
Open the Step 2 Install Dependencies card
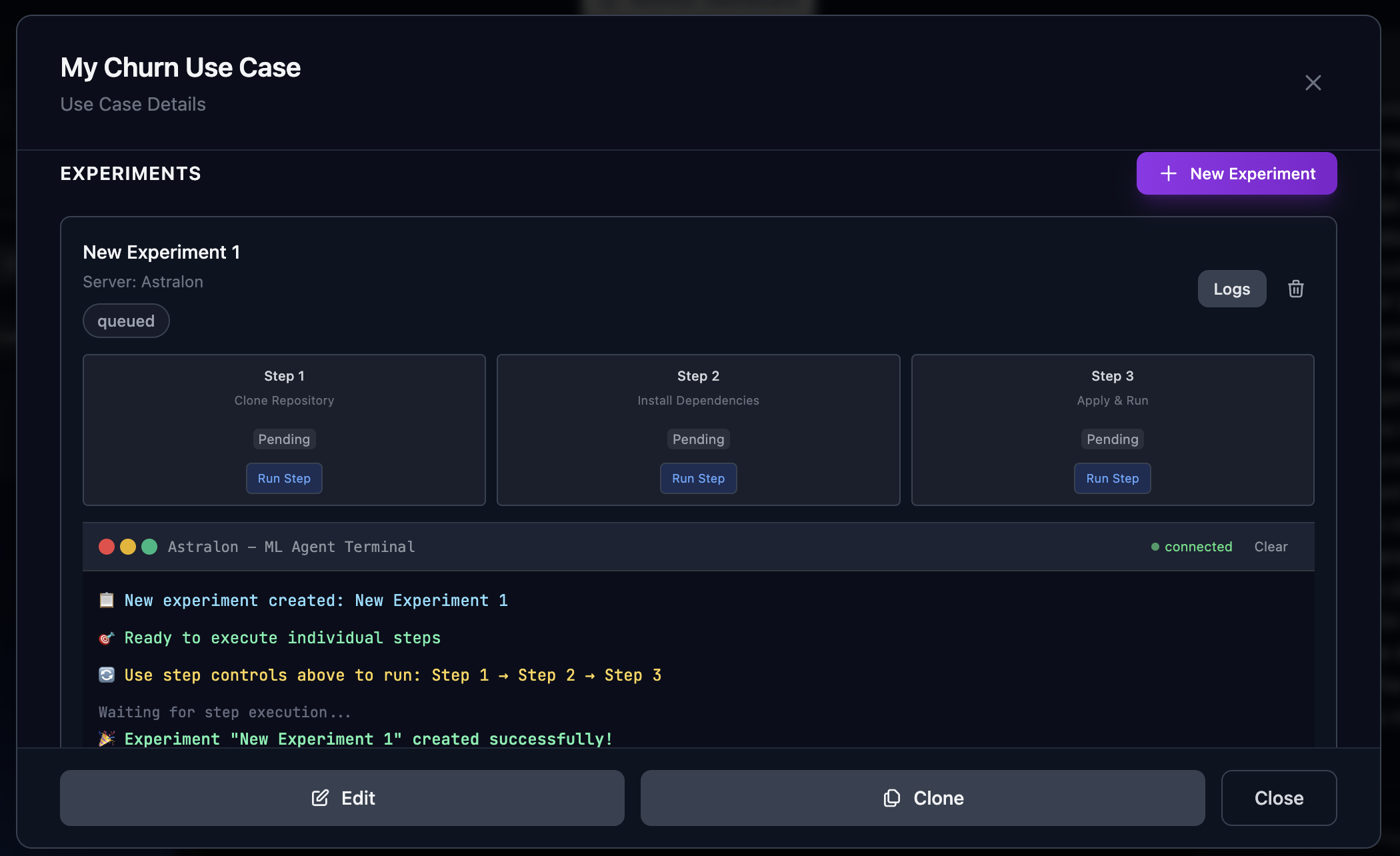pyautogui.click(x=698, y=430)
